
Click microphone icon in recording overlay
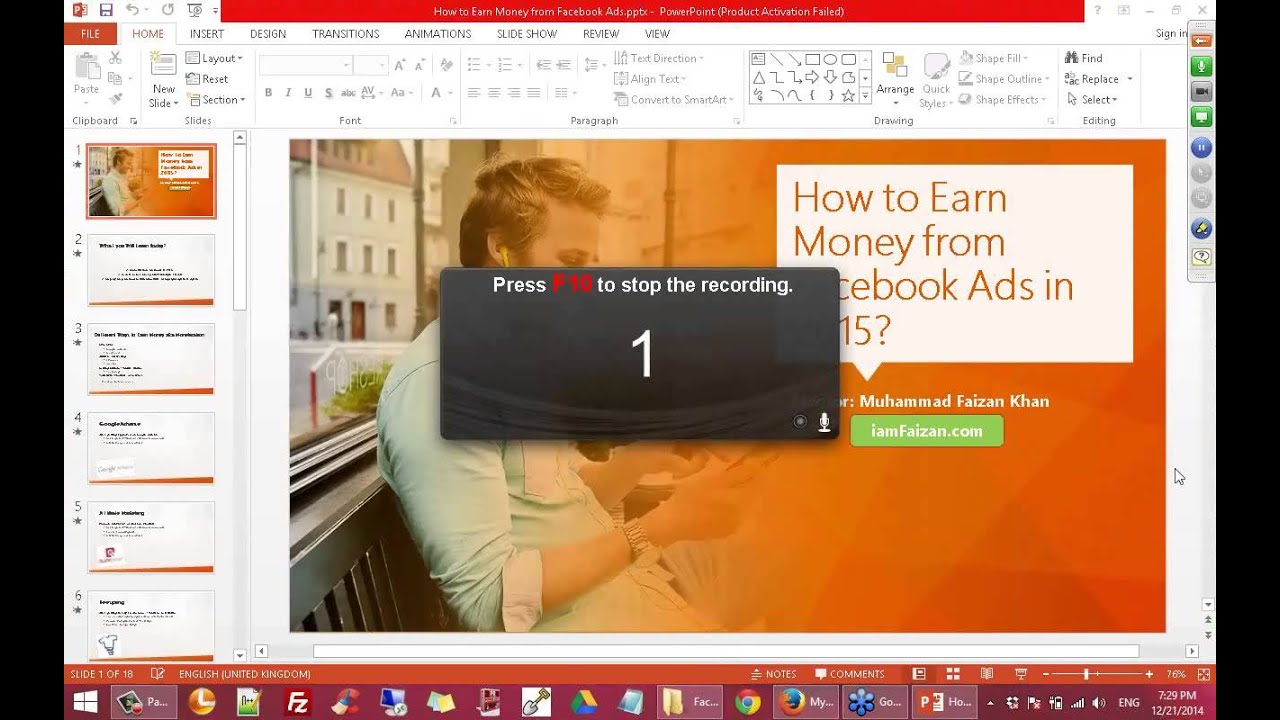(824, 422)
